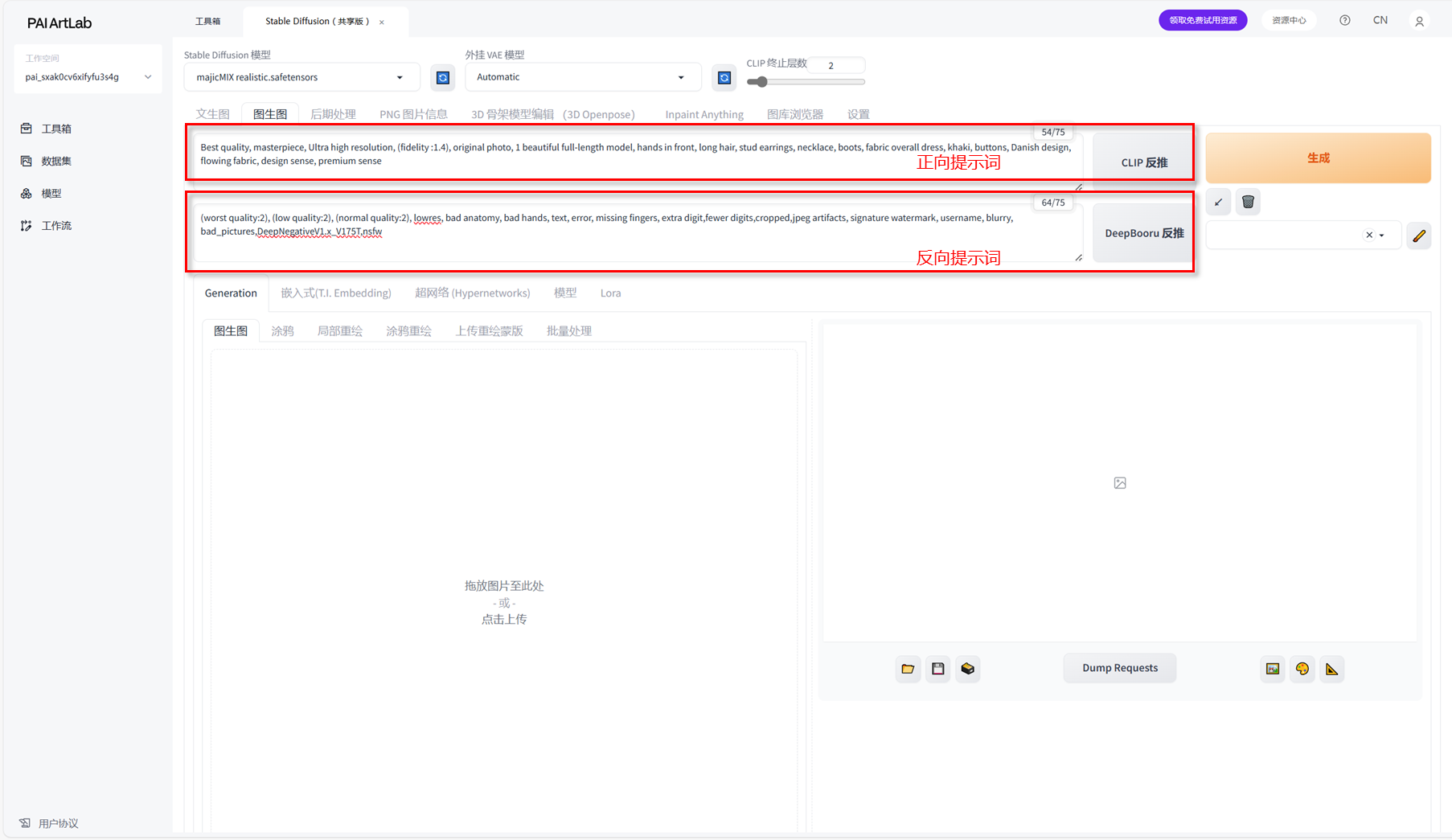Image resolution: width=1452 pixels, height=840 pixels.
Task: Switch to the top 工具箱 tab
Action: pos(207,21)
